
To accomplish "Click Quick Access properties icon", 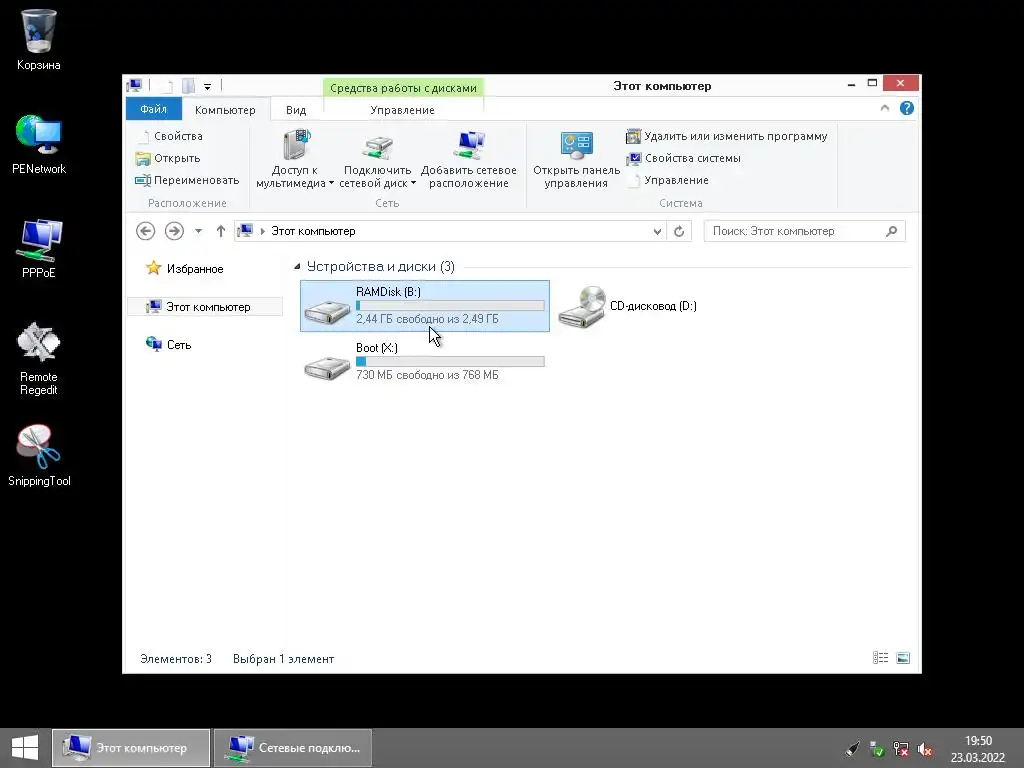I will [166, 86].
